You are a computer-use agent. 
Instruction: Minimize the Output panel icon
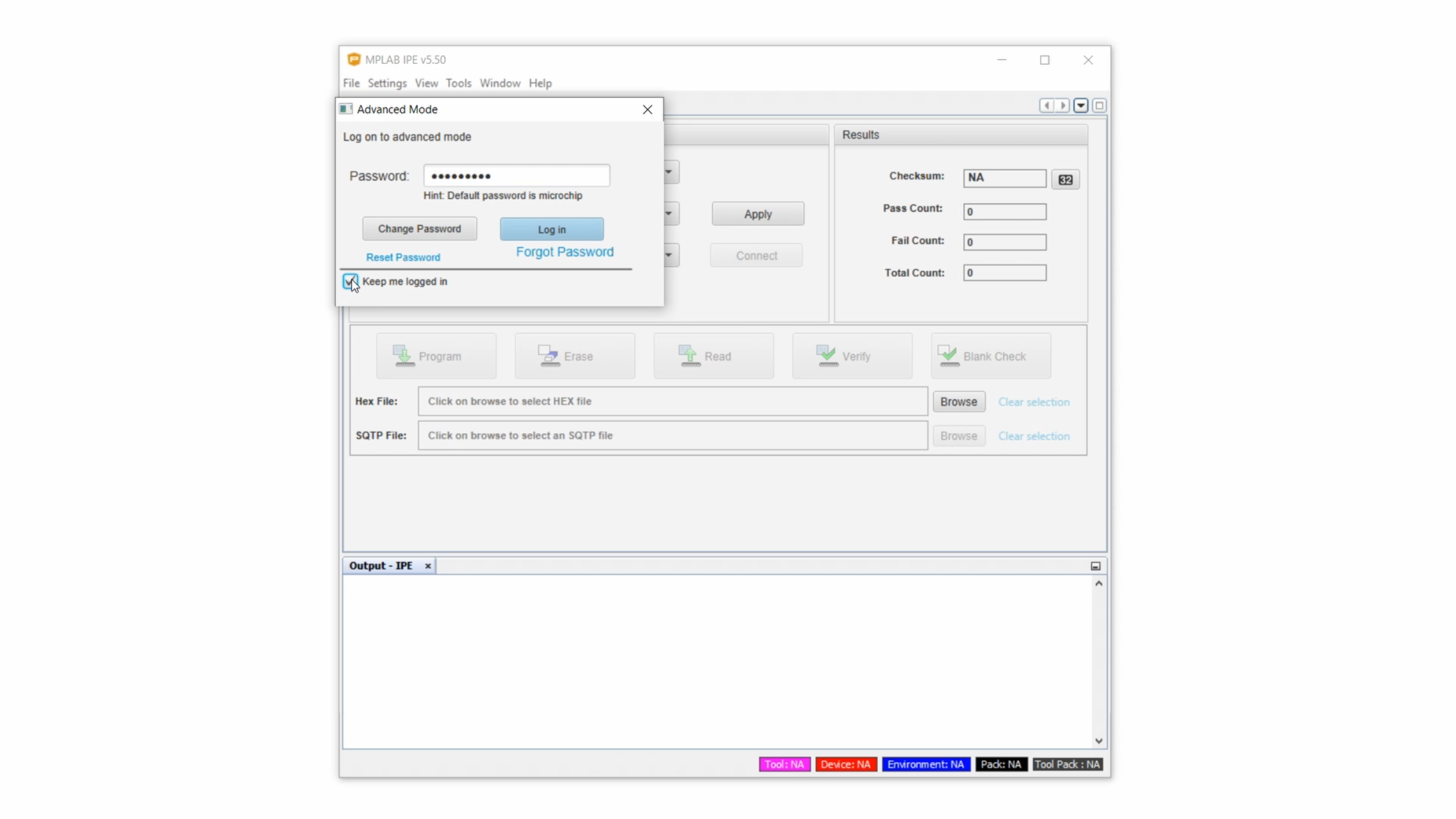pyautogui.click(x=1095, y=566)
